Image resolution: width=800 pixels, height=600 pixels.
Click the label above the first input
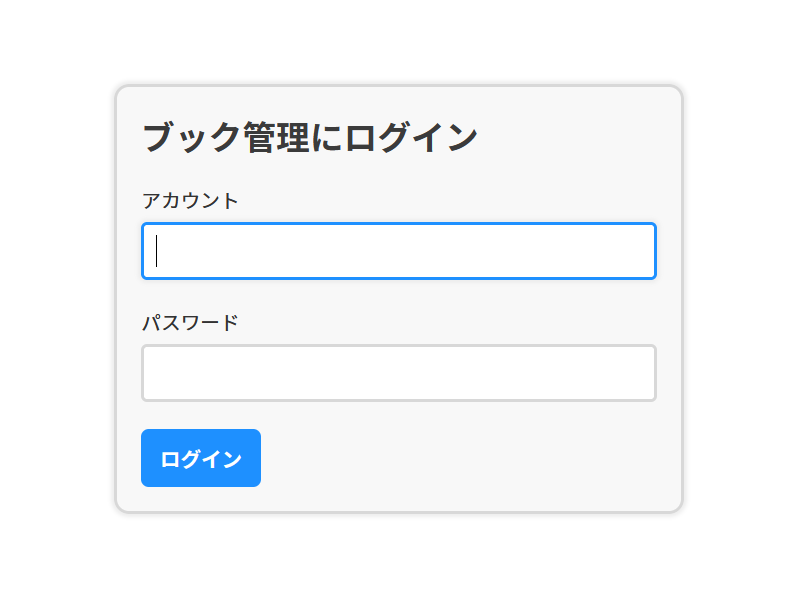(x=190, y=201)
